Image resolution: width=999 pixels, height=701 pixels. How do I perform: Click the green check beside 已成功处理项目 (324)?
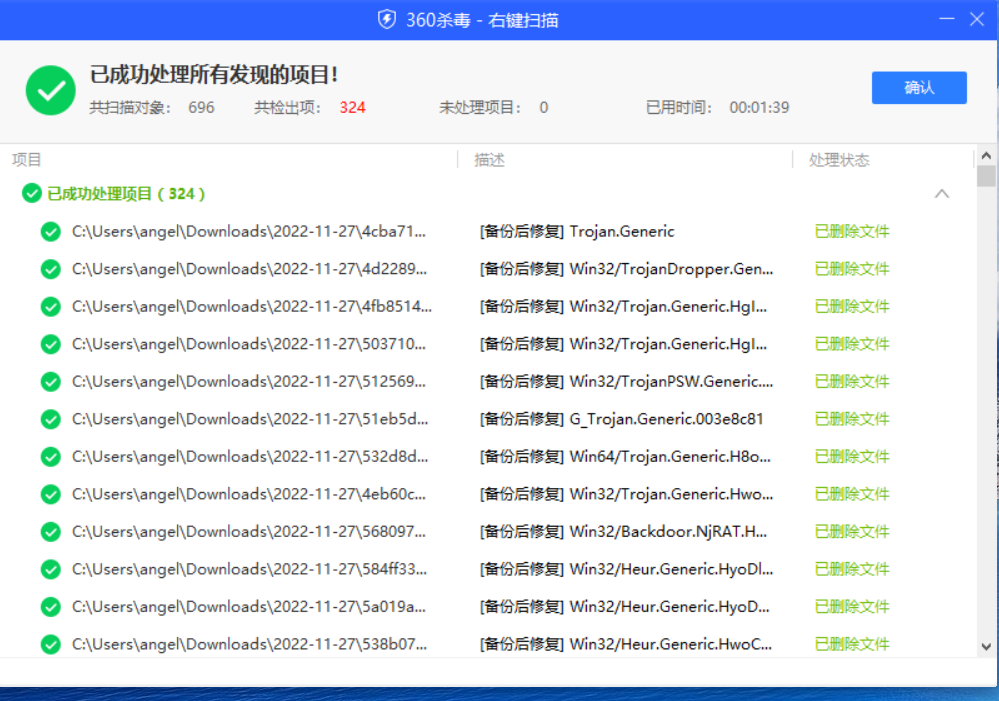(31, 193)
